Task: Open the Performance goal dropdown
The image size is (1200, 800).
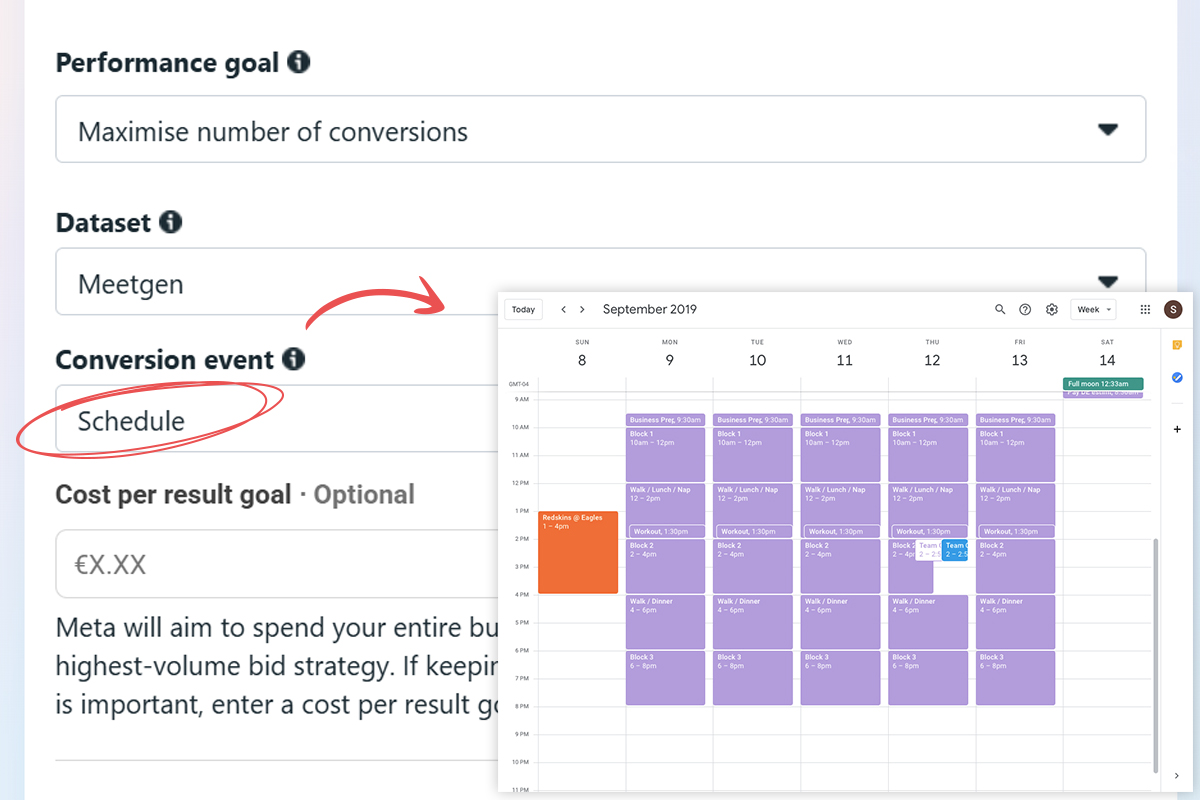Action: [600, 130]
